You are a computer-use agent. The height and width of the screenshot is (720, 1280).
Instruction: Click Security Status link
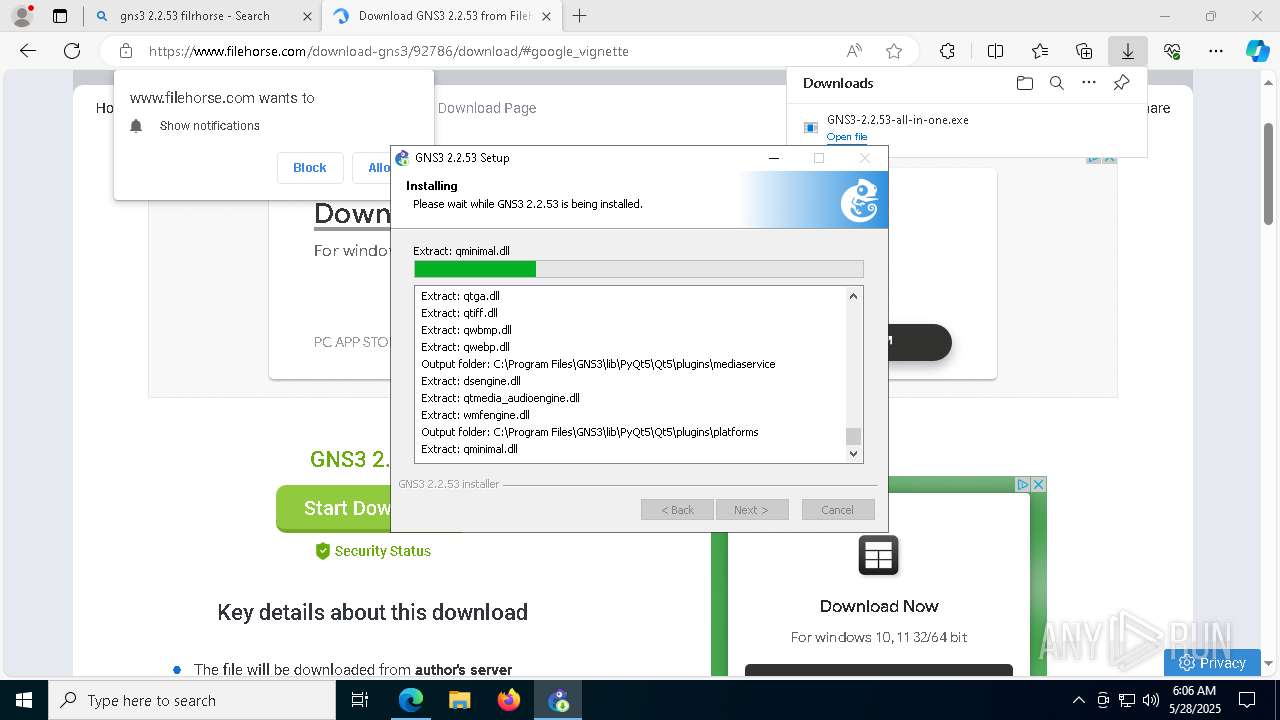point(383,551)
